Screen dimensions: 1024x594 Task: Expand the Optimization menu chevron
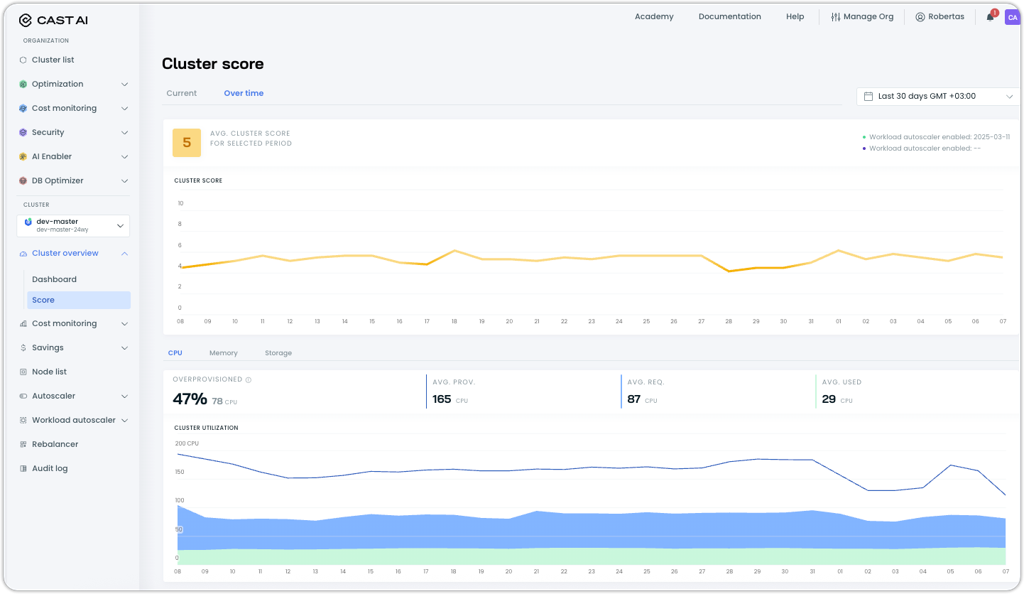click(124, 84)
